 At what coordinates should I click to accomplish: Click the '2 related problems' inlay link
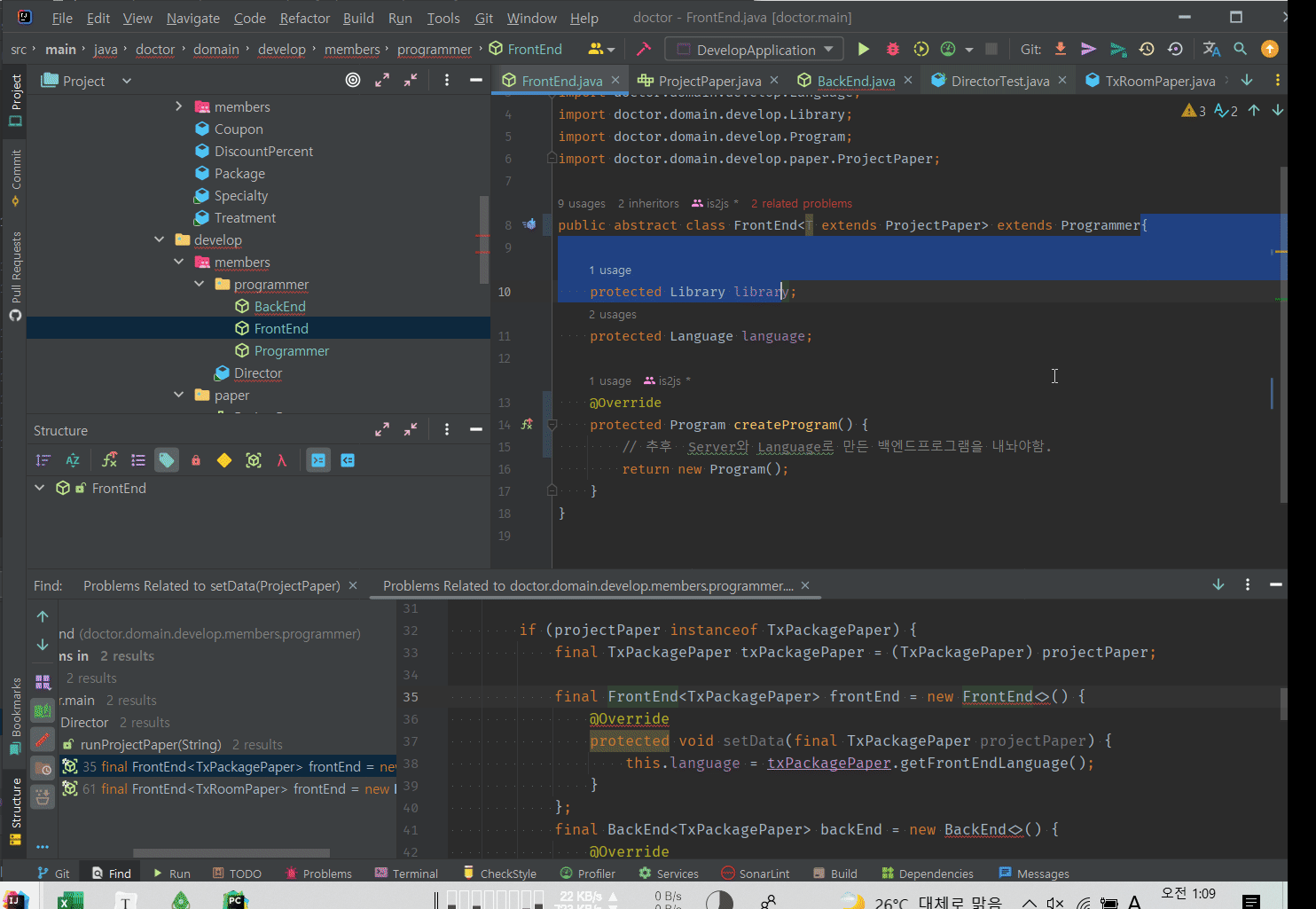801,203
